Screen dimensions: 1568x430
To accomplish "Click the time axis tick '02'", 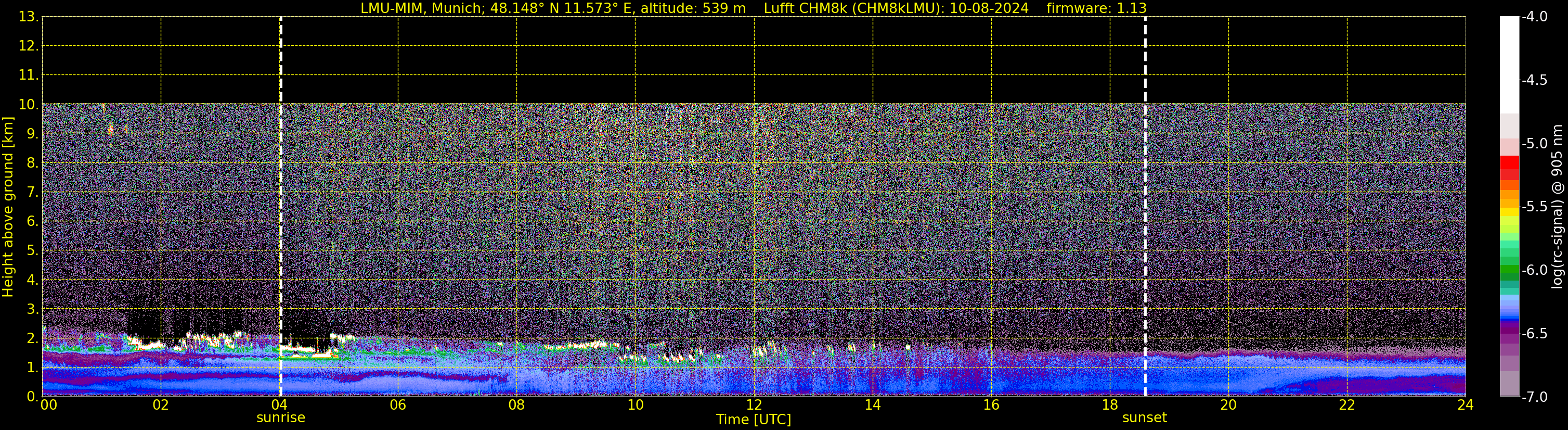I will click(161, 405).
